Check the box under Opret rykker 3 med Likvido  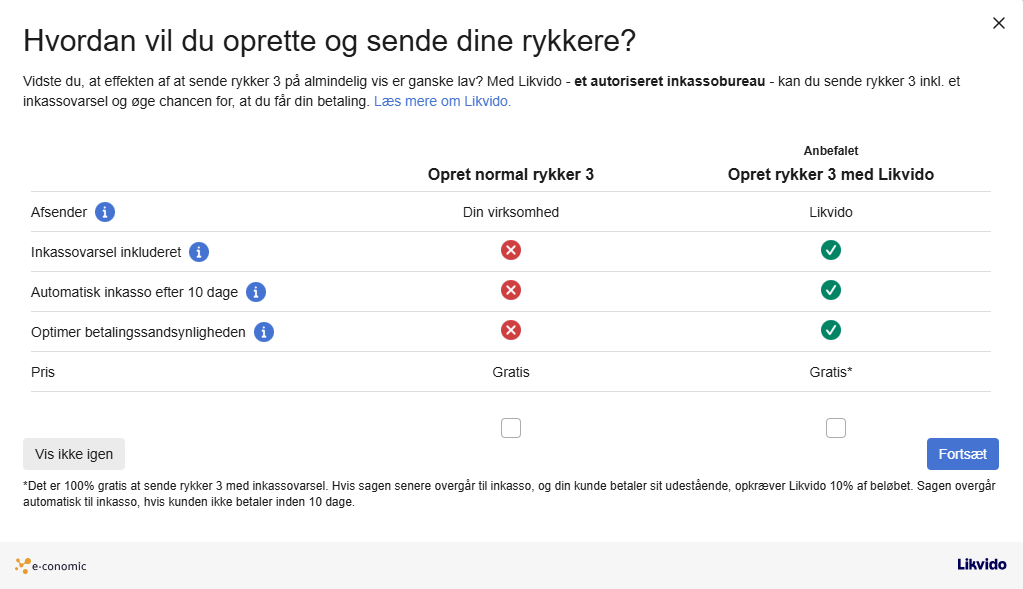pos(836,427)
